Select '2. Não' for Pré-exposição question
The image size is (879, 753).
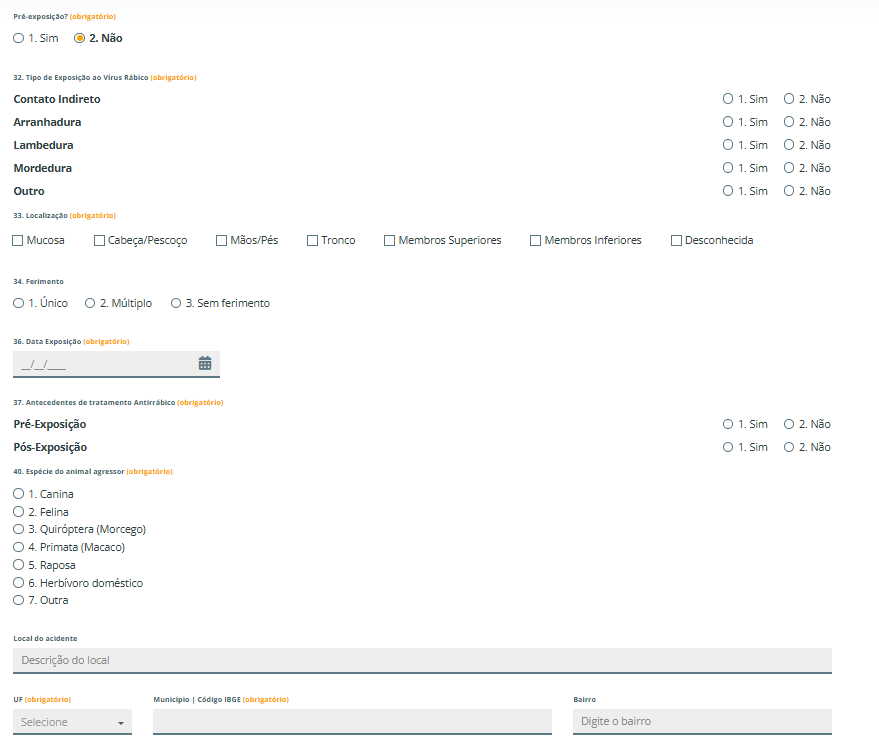tap(80, 38)
